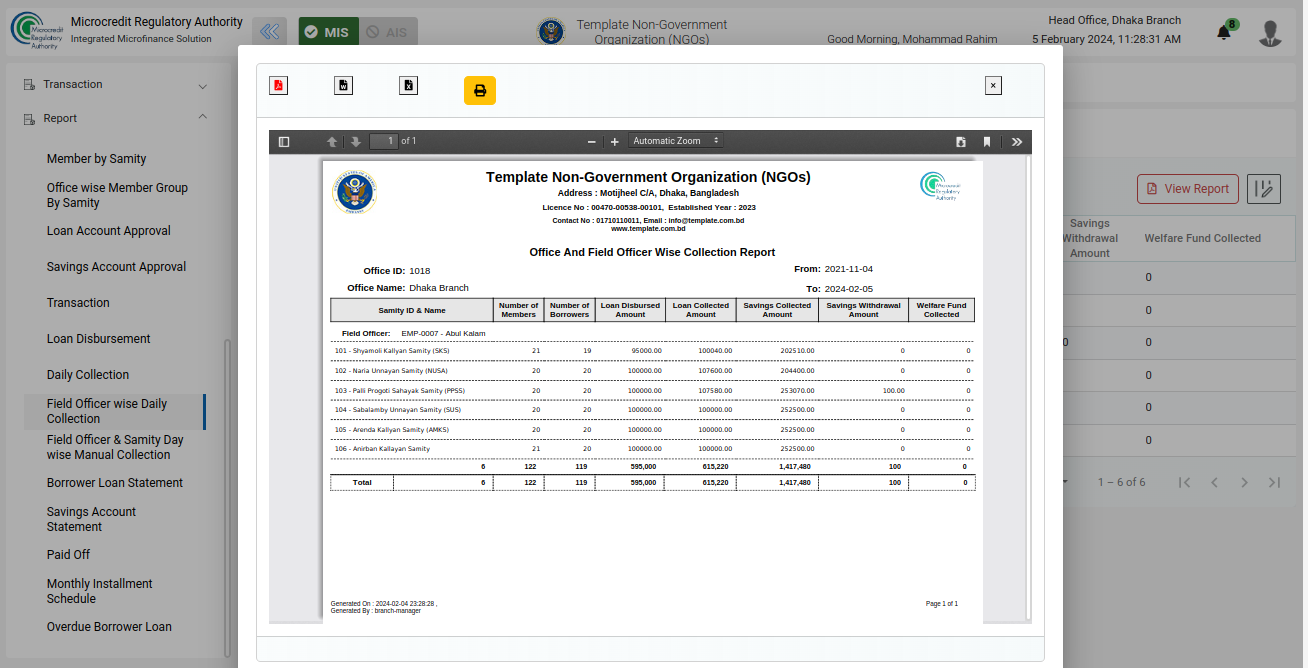Open notifications bell
Viewport: 1308px width, 668px height.
1224,32
